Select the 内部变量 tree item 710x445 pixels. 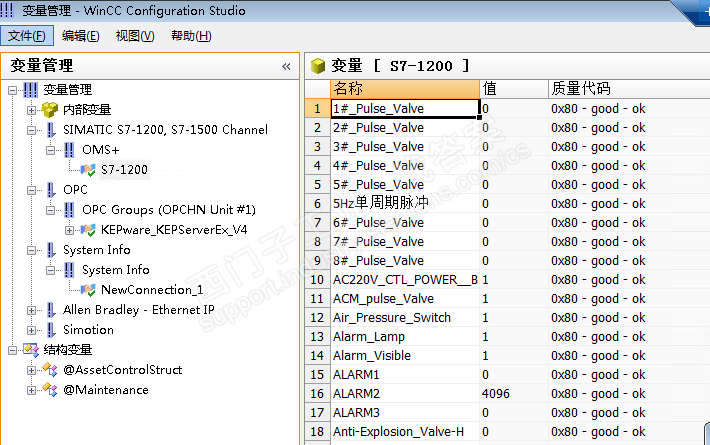pyautogui.click(x=87, y=110)
